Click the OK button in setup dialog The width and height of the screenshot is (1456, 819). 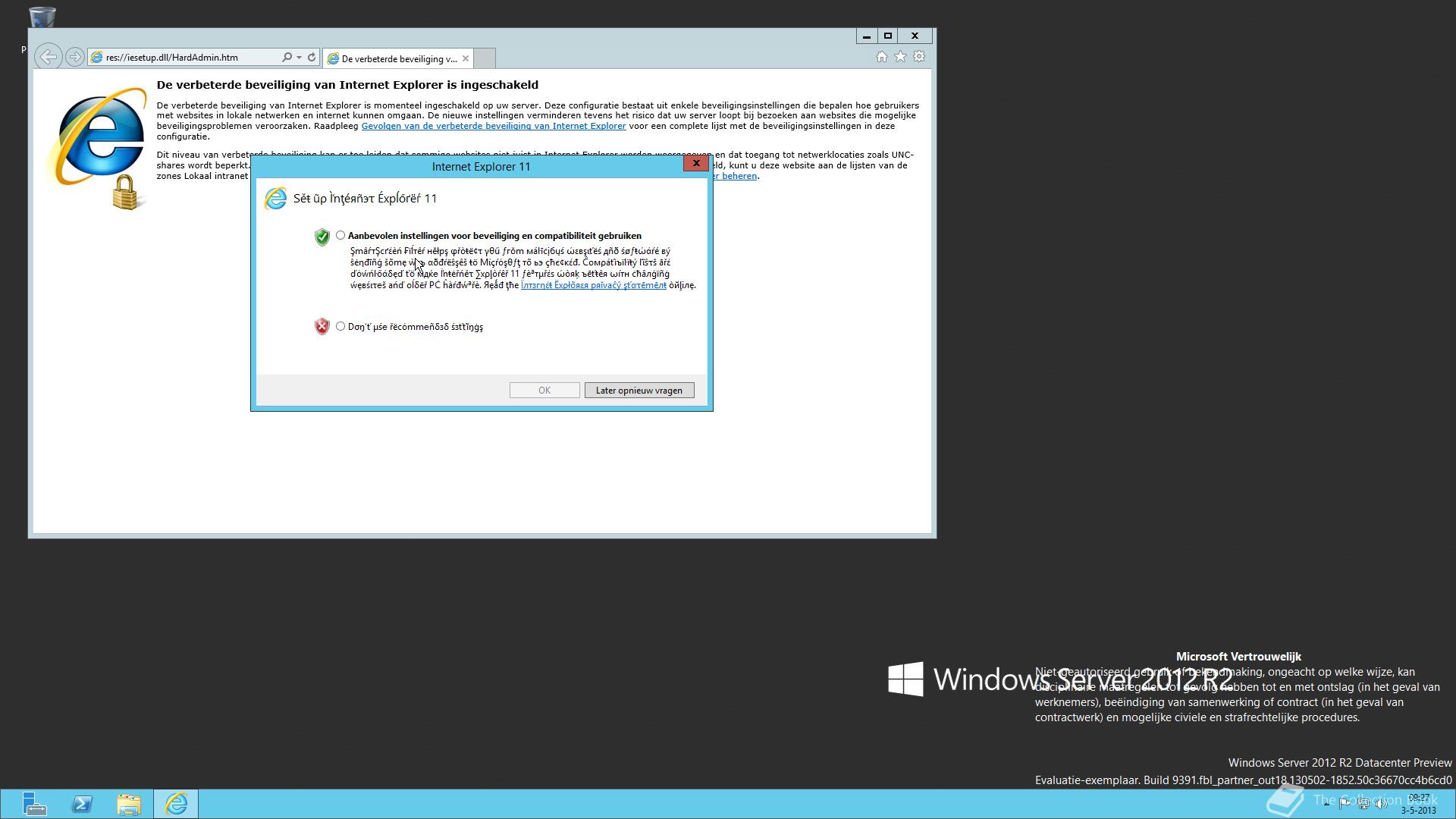coord(544,391)
